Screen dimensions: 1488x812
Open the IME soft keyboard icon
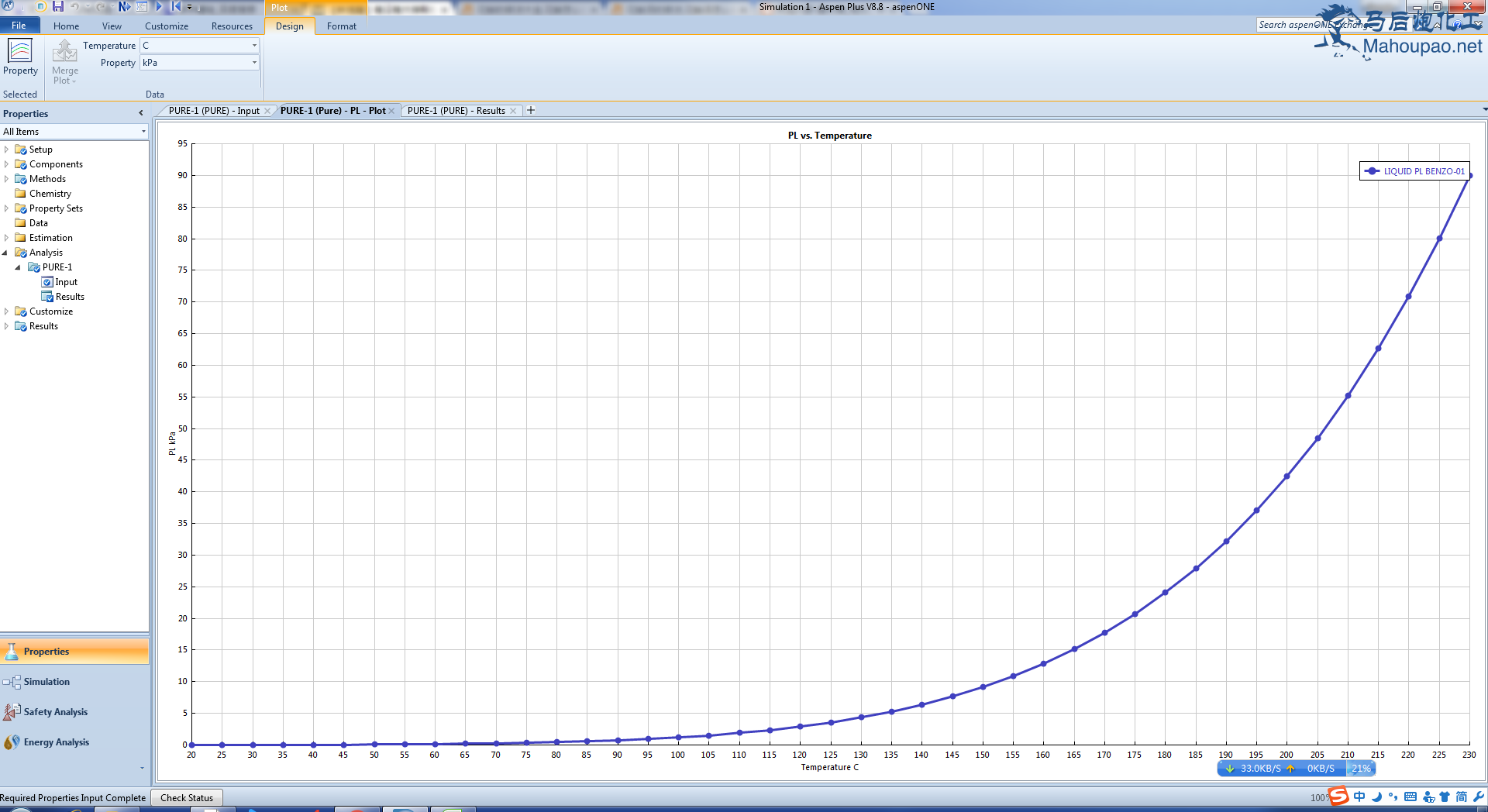[x=1410, y=797]
